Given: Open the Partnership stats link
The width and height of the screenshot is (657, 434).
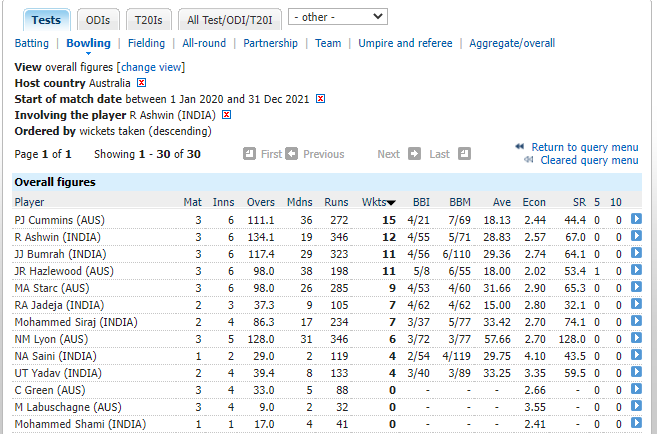Looking at the screenshot, I should click(x=270, y=43).
